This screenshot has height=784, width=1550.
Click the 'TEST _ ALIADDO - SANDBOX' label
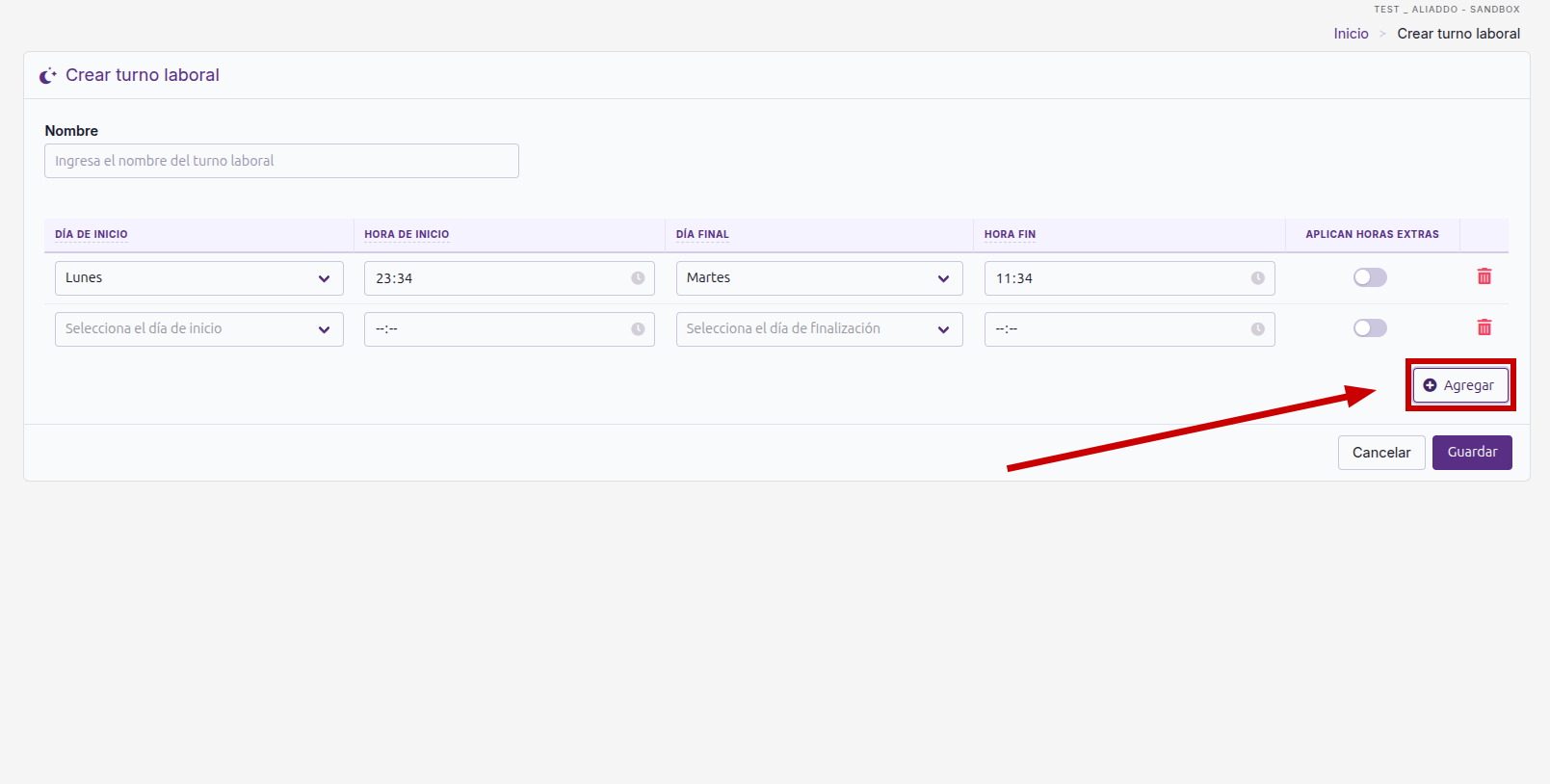pyautogui.click(x=1447, y=10)
